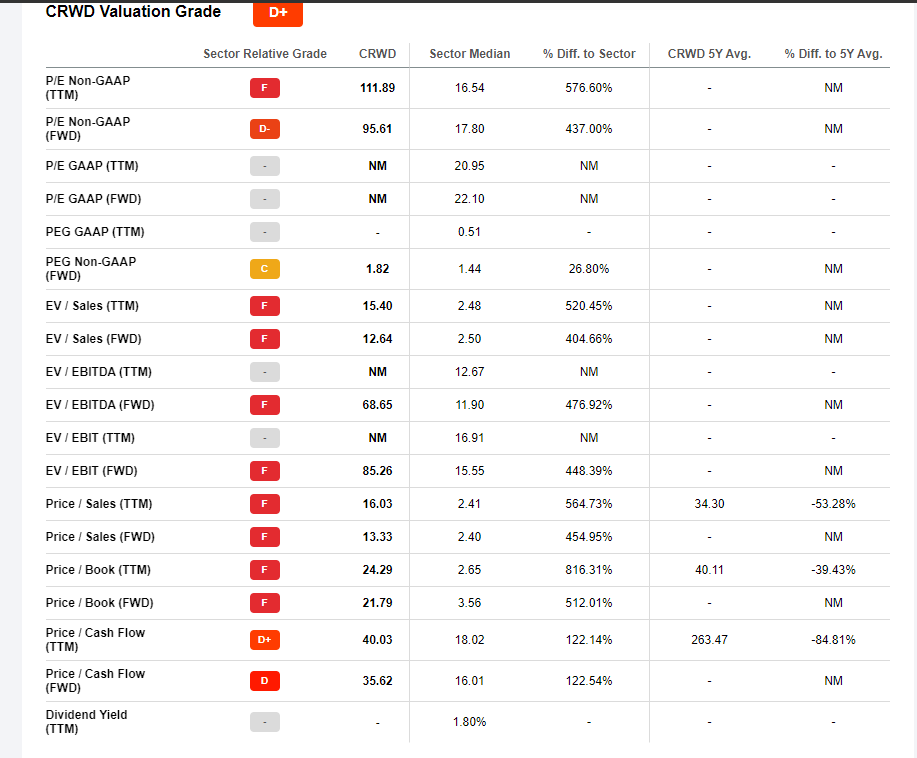Click the F grade badge for EV / Sales (TTM)

tap(265, 306)
